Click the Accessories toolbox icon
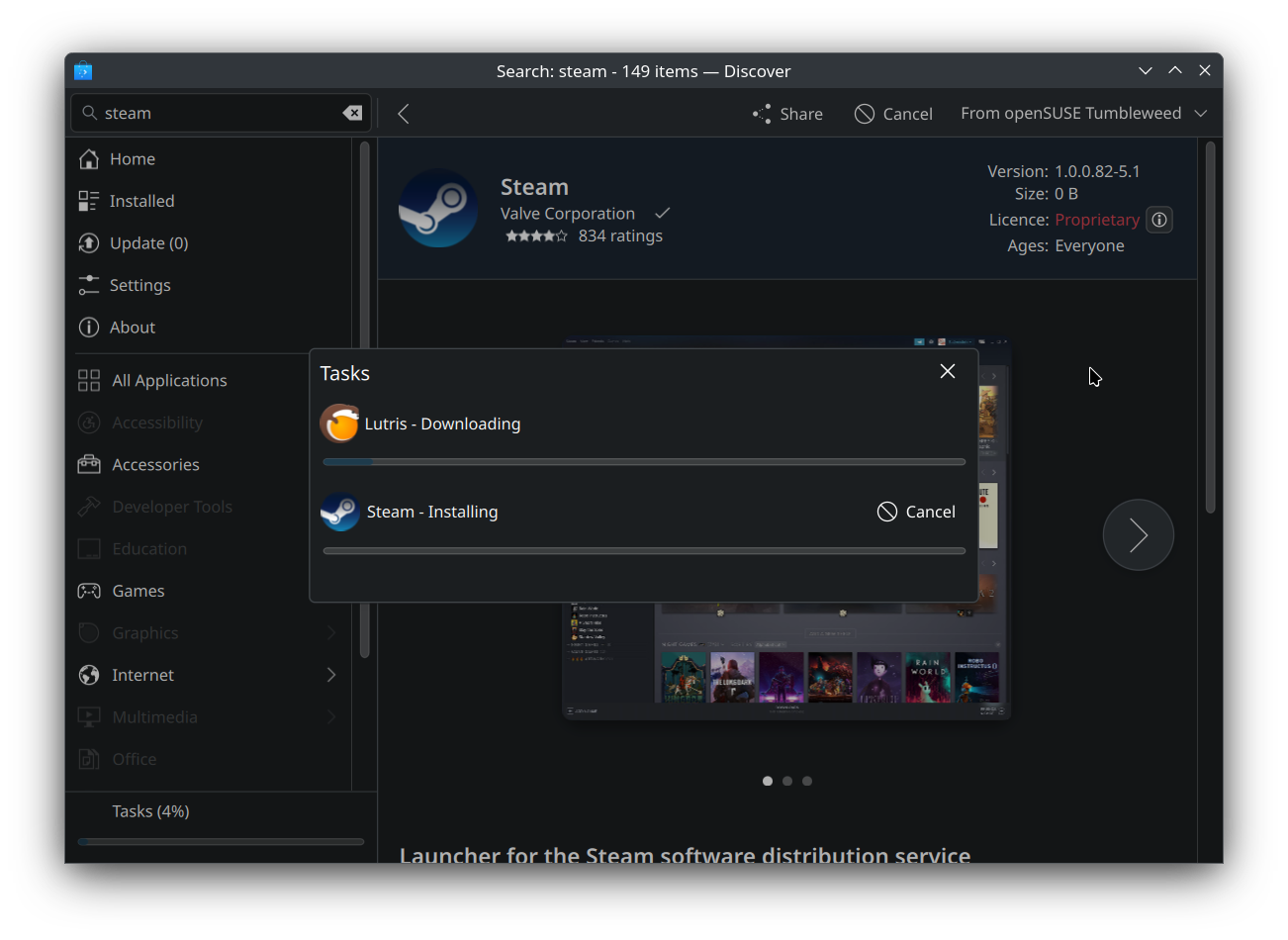The image size is (1288, 940). pos(89,464)
